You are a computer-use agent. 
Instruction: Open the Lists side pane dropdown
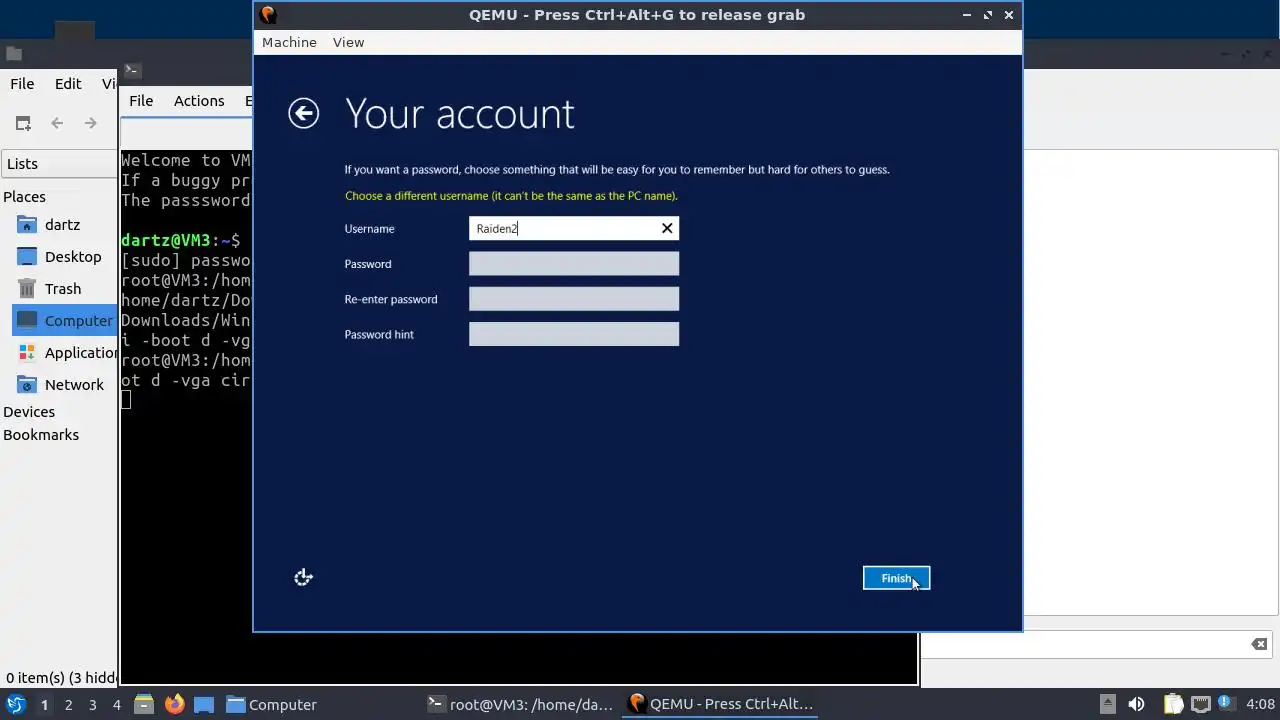tap(59, 164)
